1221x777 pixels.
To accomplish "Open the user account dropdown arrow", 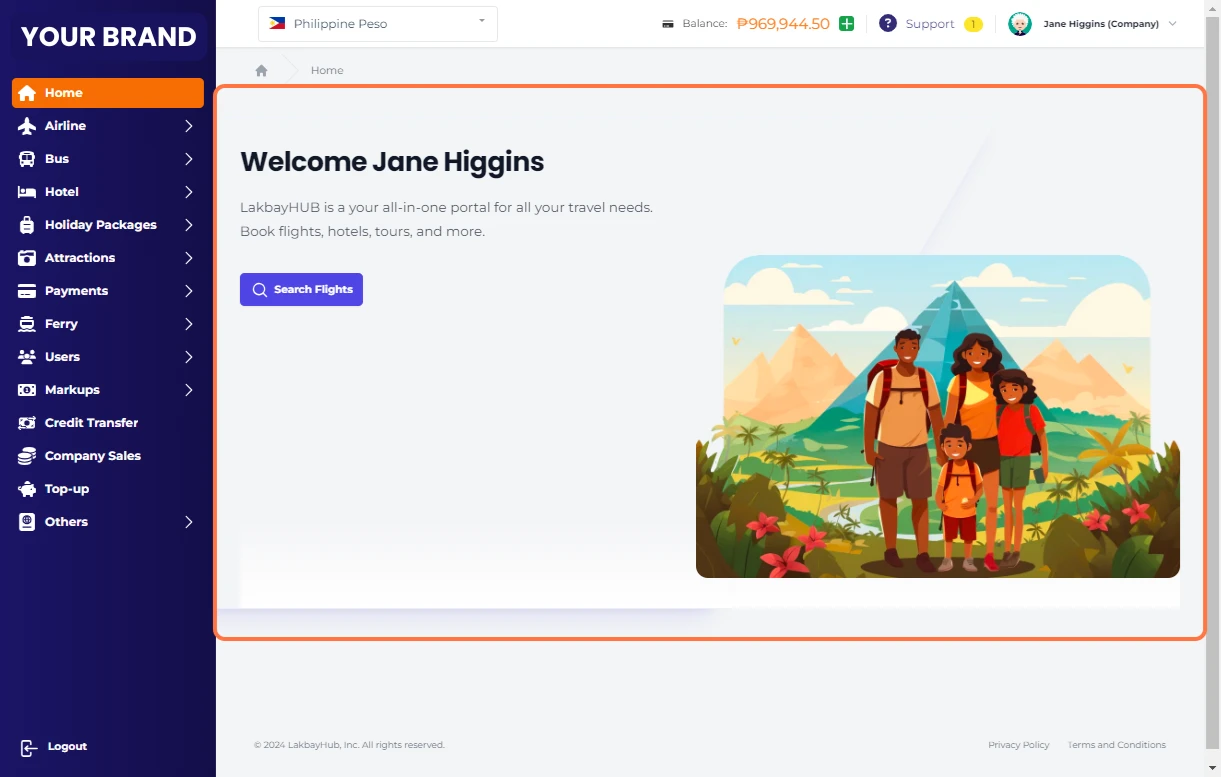I will click(x=1173, y=24).
